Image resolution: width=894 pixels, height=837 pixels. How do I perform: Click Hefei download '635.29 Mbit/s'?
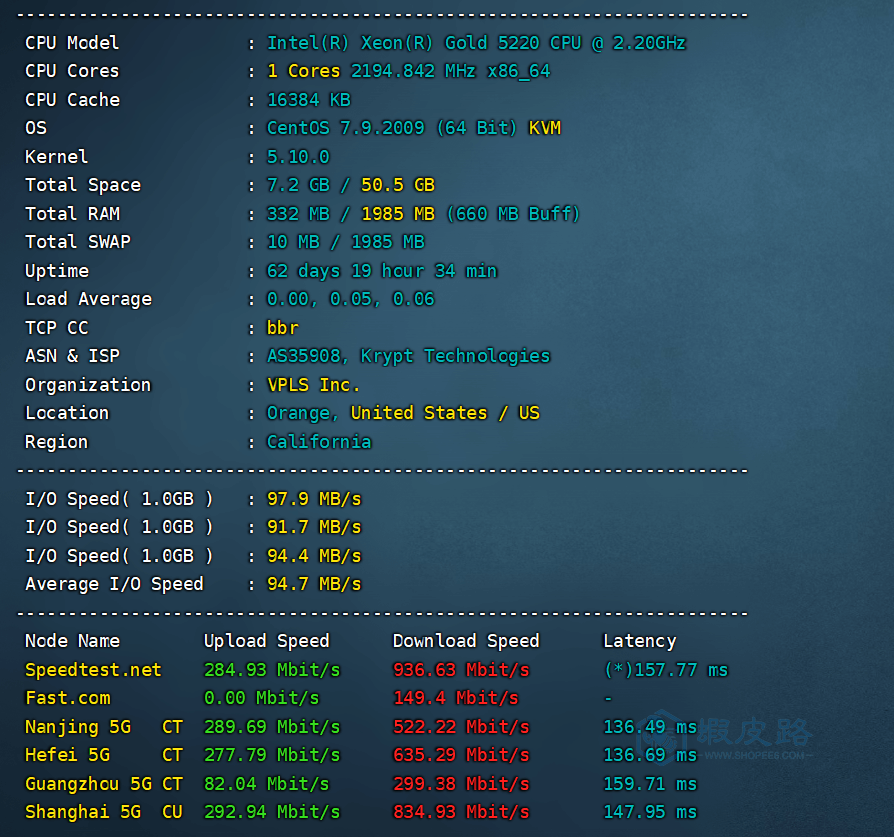pos(461,755)
